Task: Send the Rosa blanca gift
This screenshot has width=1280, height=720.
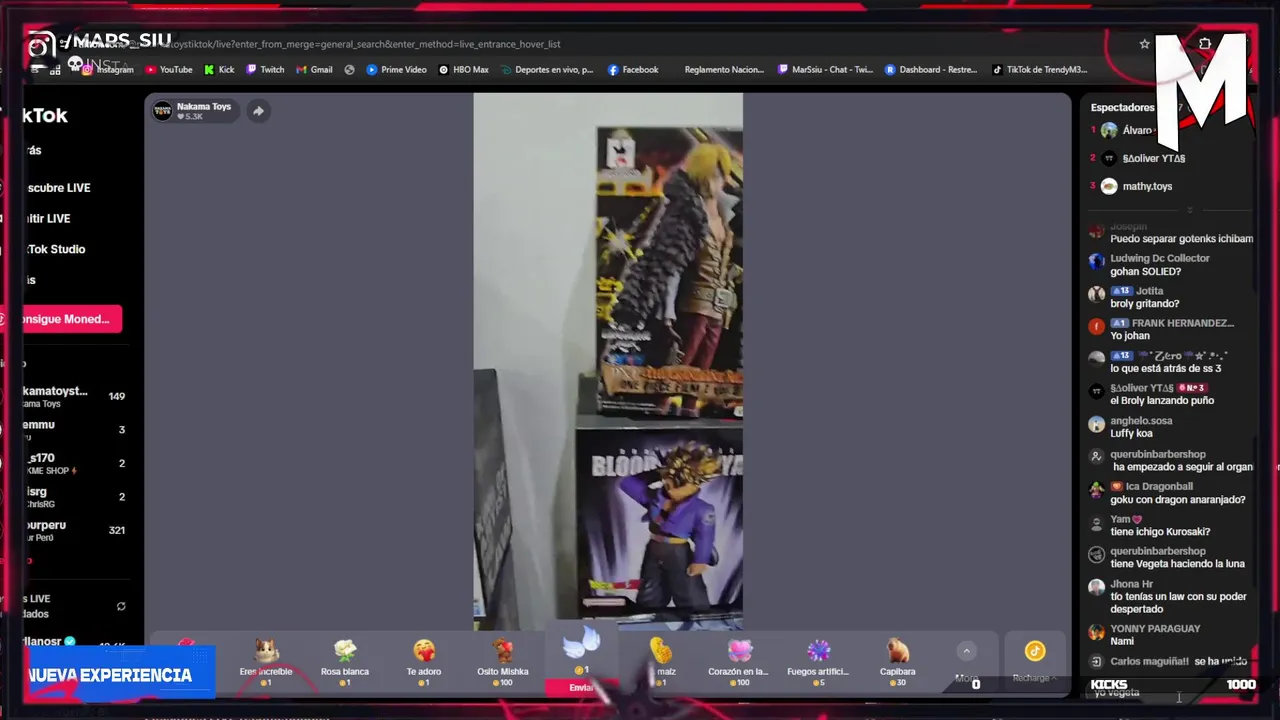Action: pos(345,662)
